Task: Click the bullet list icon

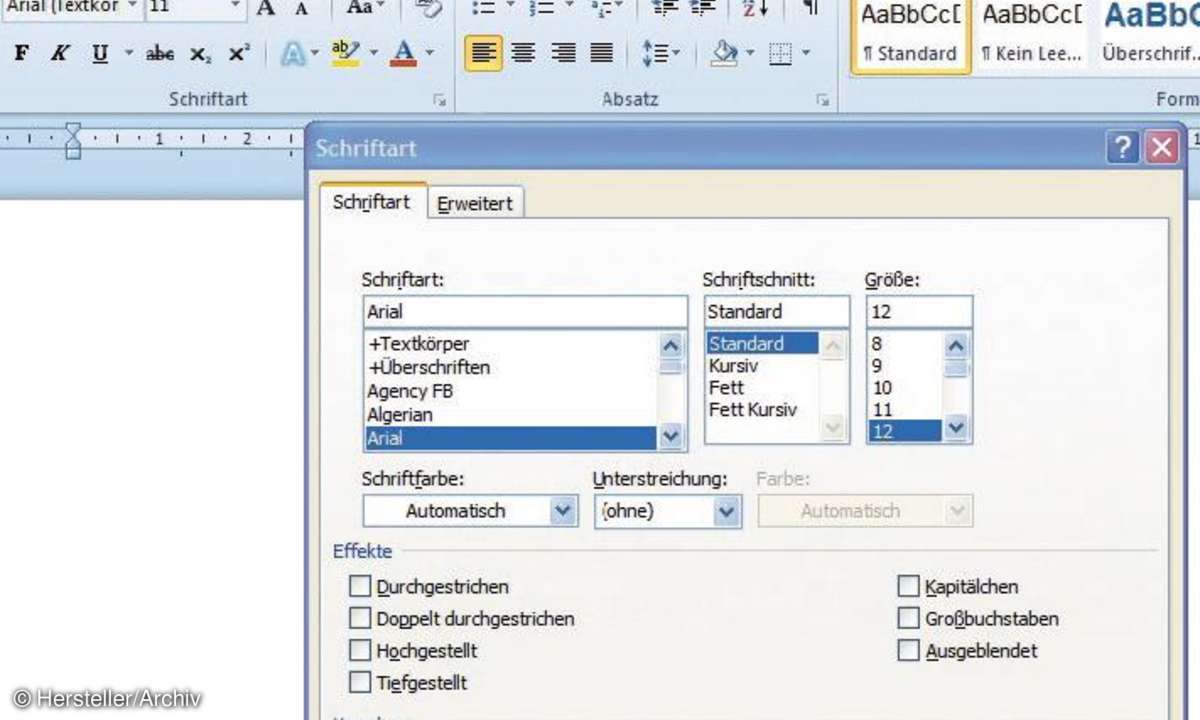Action: (482, 8)
